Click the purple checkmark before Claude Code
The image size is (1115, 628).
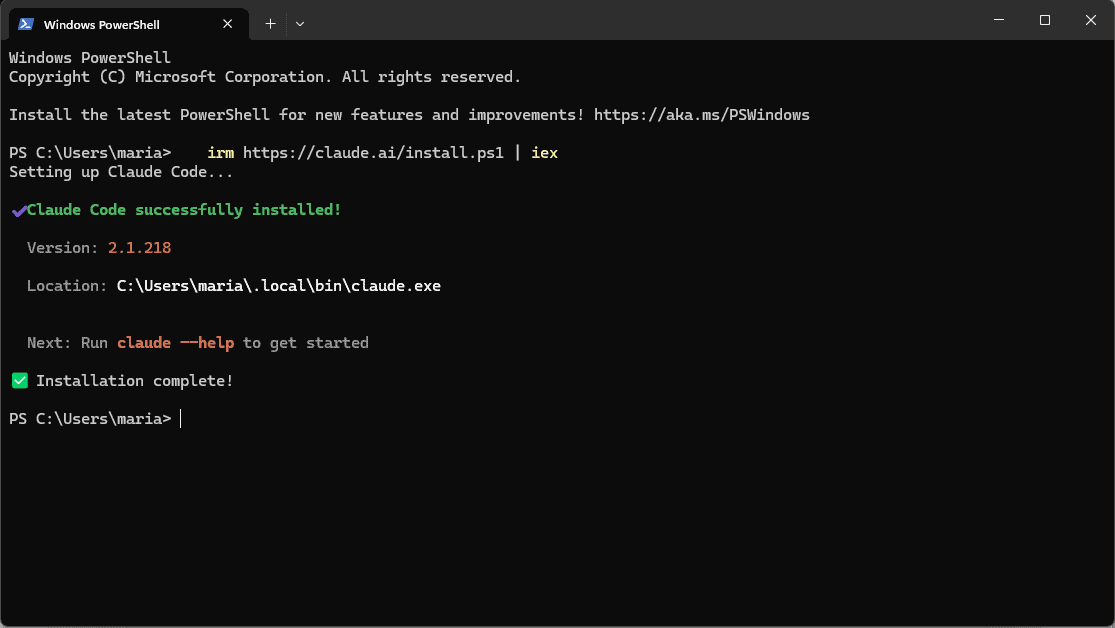[x=19, y=211]
